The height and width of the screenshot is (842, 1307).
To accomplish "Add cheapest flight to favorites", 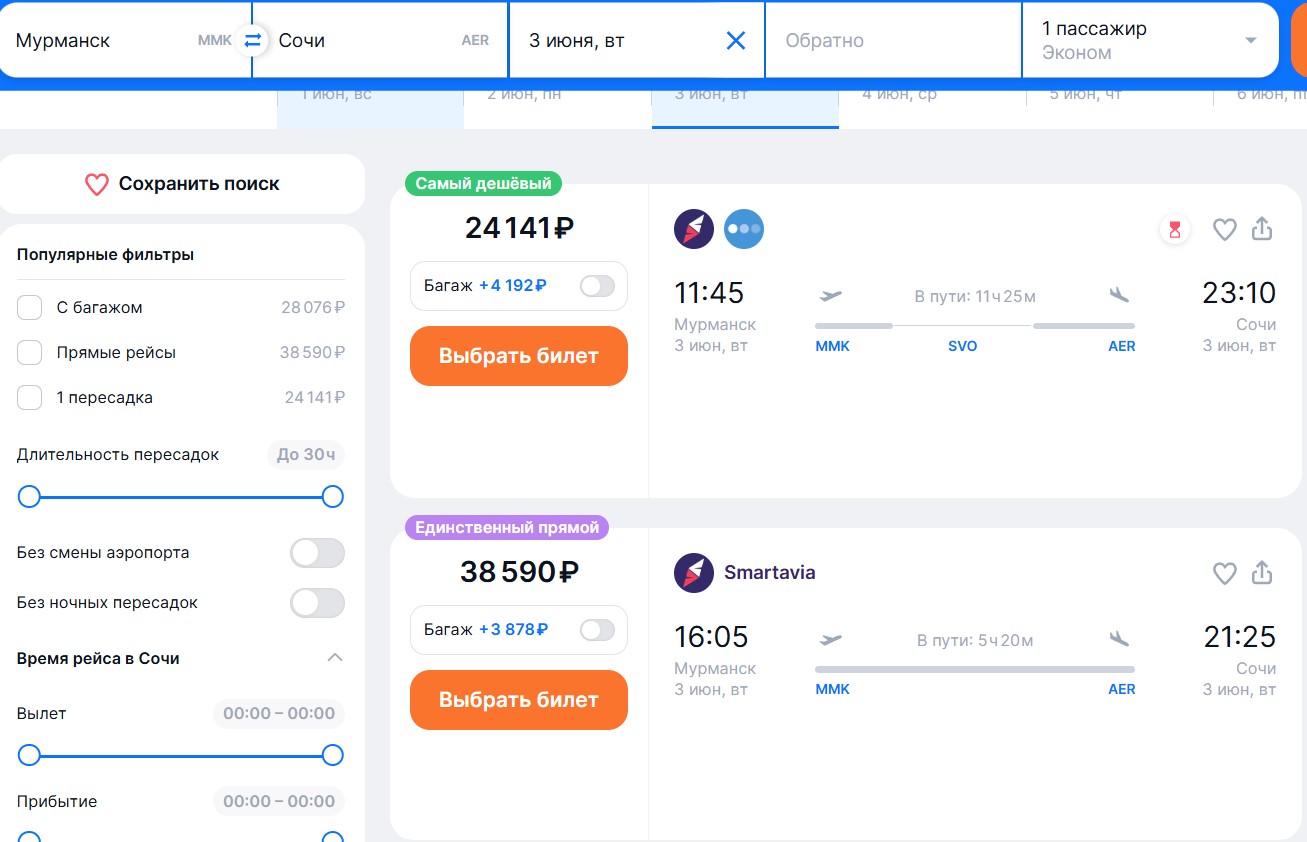I will 1225,230.
